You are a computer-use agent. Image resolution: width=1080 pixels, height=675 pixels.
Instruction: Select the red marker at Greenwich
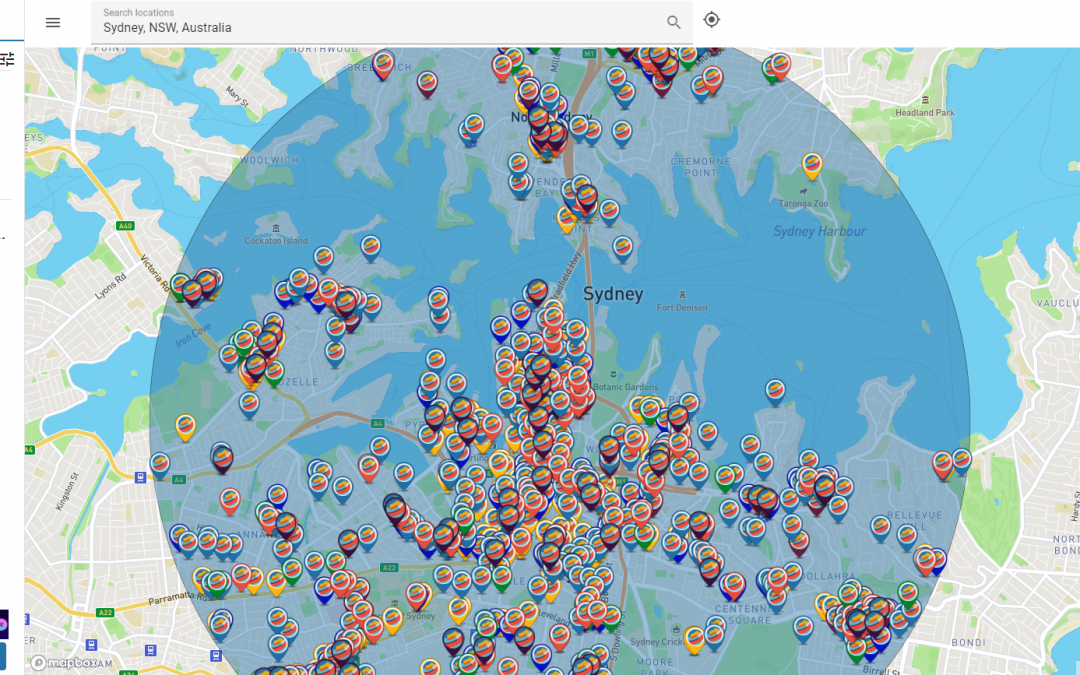[383, 64]
